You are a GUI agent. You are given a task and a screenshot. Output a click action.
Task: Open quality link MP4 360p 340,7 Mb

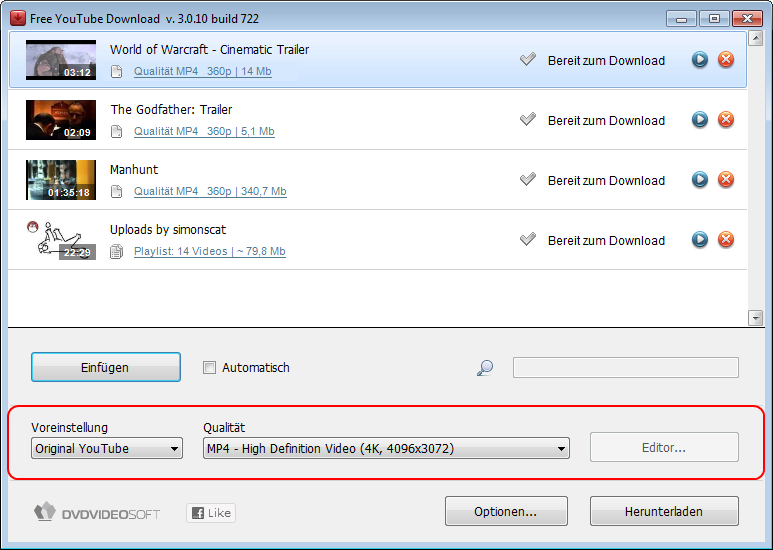click(210, 191)
